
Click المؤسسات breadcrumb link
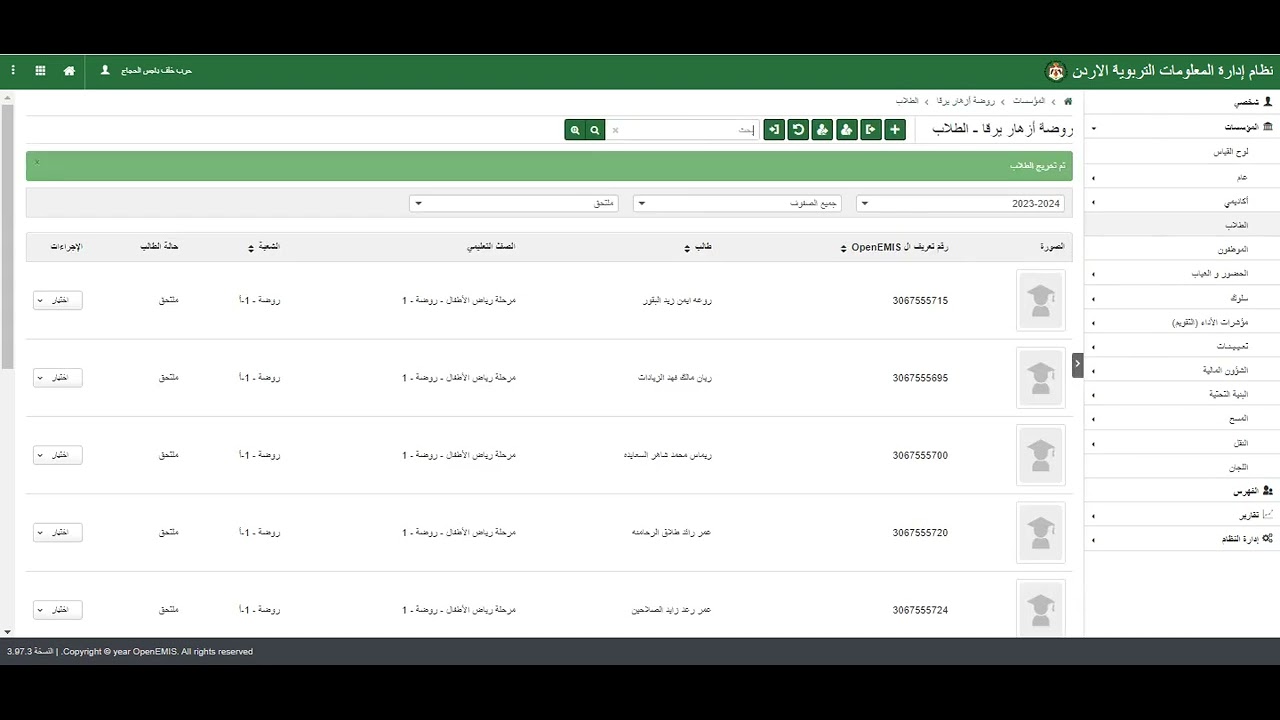coord(1029,101)
